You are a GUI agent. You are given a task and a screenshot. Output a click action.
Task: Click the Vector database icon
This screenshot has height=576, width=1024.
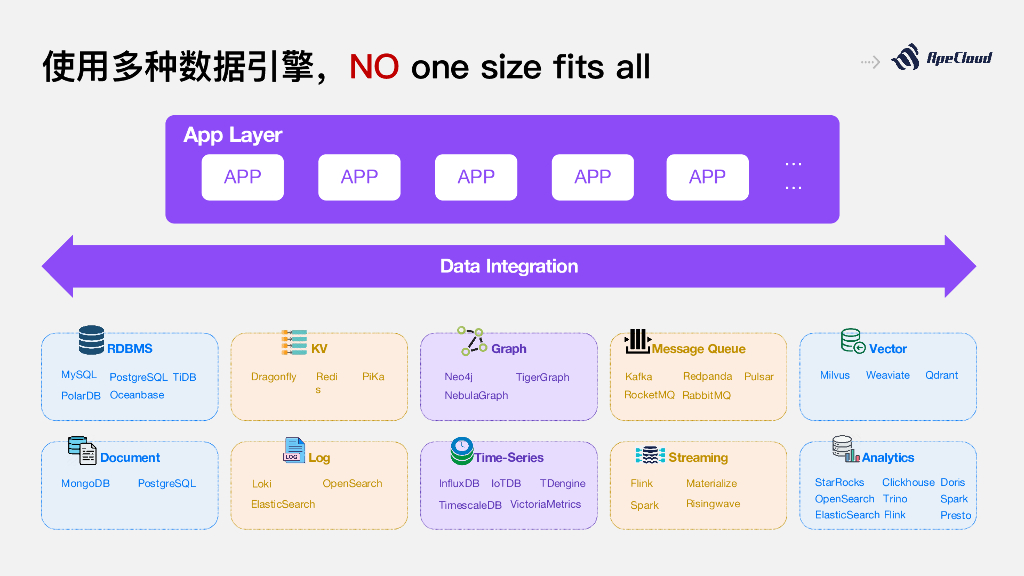pyautogui.click(x=853, y=341)
